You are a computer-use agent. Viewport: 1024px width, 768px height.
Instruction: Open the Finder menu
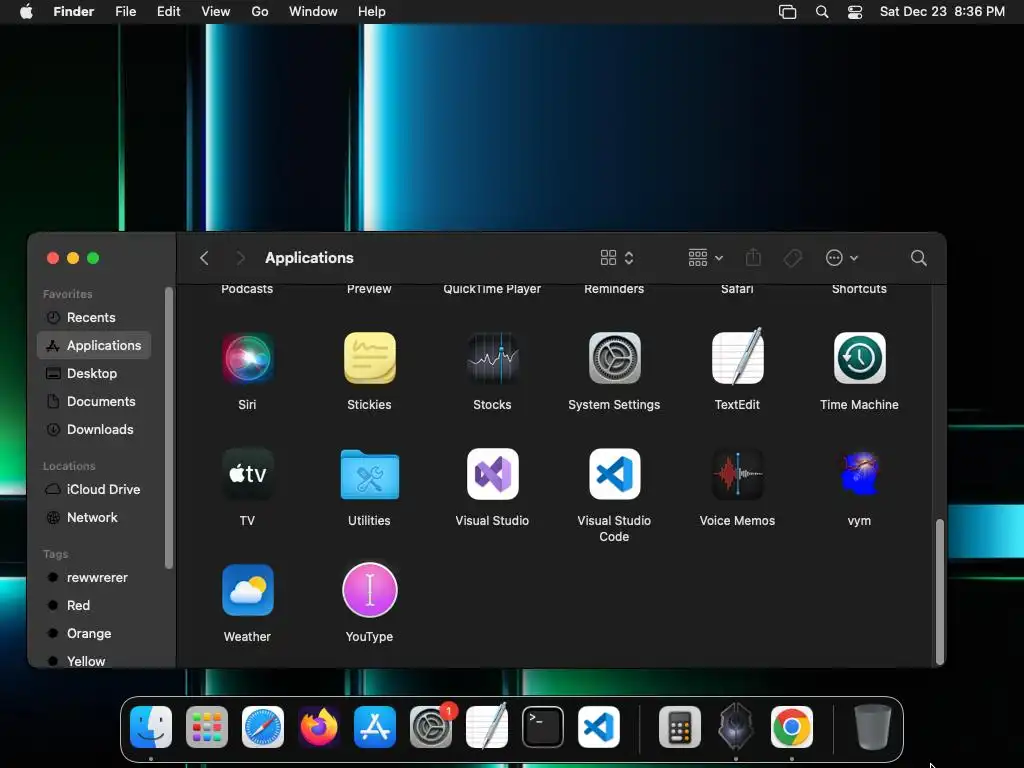point(73,11)
